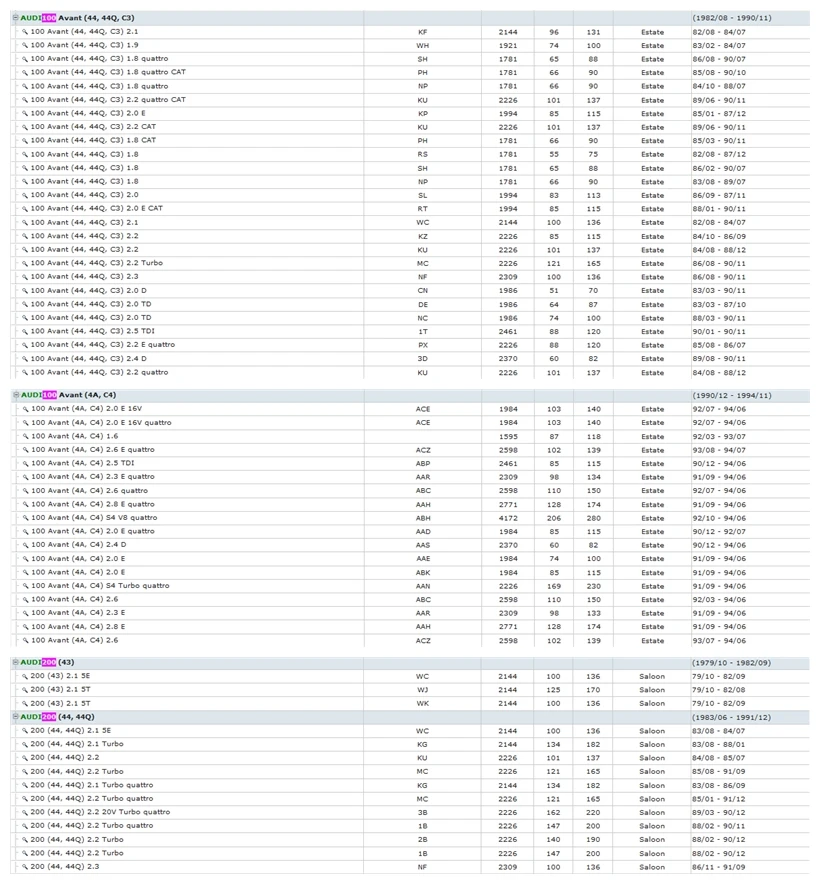This screenshot has width=820, height=884.
Task: Open 100 Avant (4A, C4) 2.8 E quattro entry
Action: pos(92,504)
